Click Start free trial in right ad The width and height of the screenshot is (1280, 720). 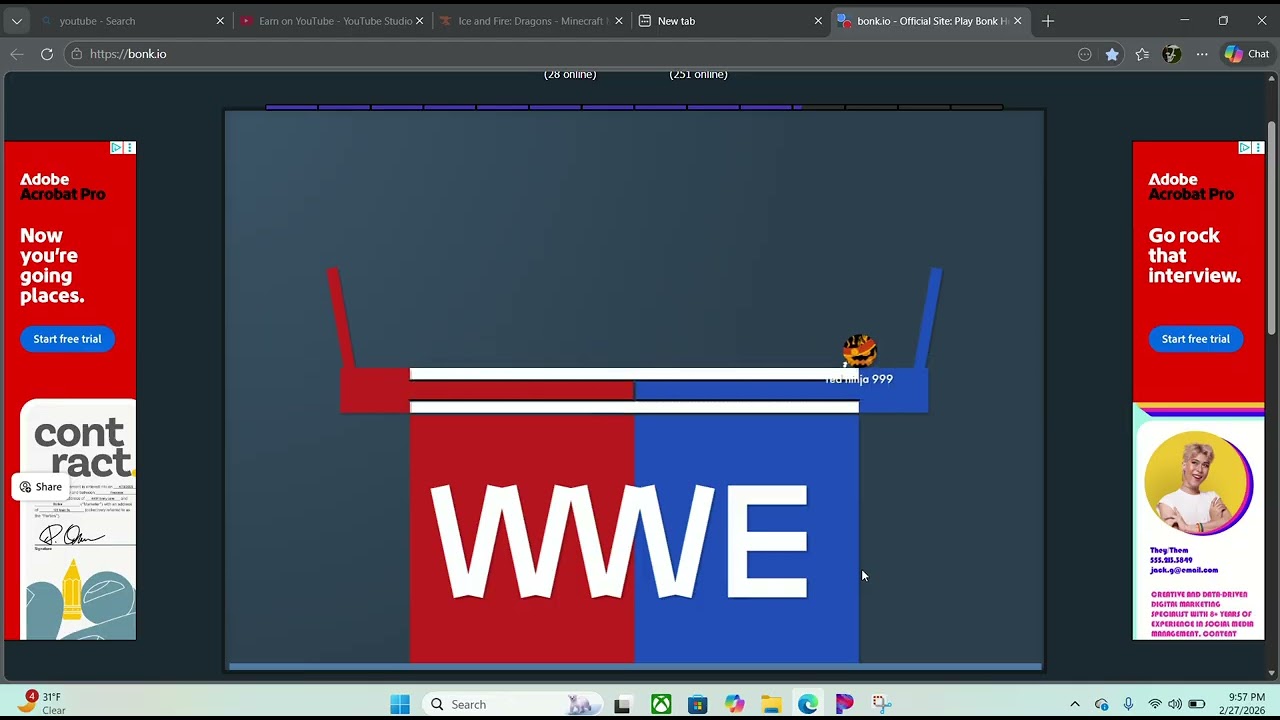pyautogui.click(x=1195, y=339)
